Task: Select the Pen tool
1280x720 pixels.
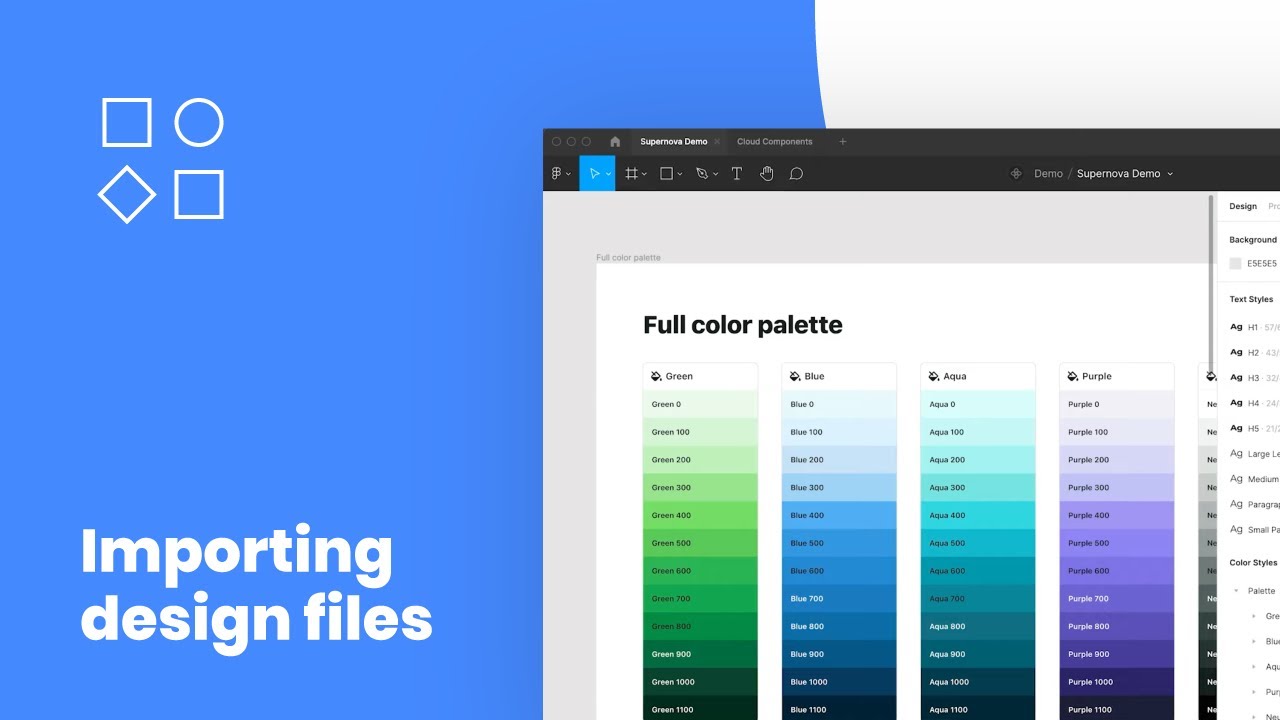Action: pos(702,173)
